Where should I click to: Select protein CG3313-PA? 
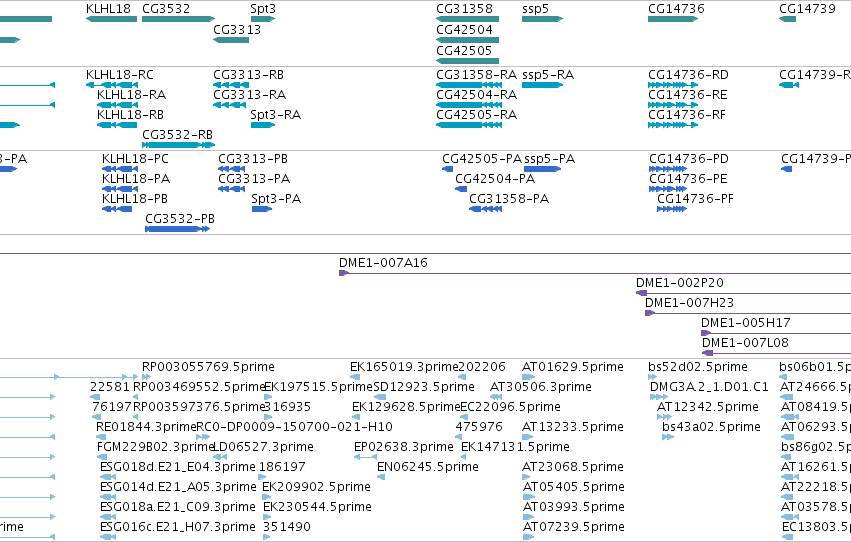(x=231, y=189)
